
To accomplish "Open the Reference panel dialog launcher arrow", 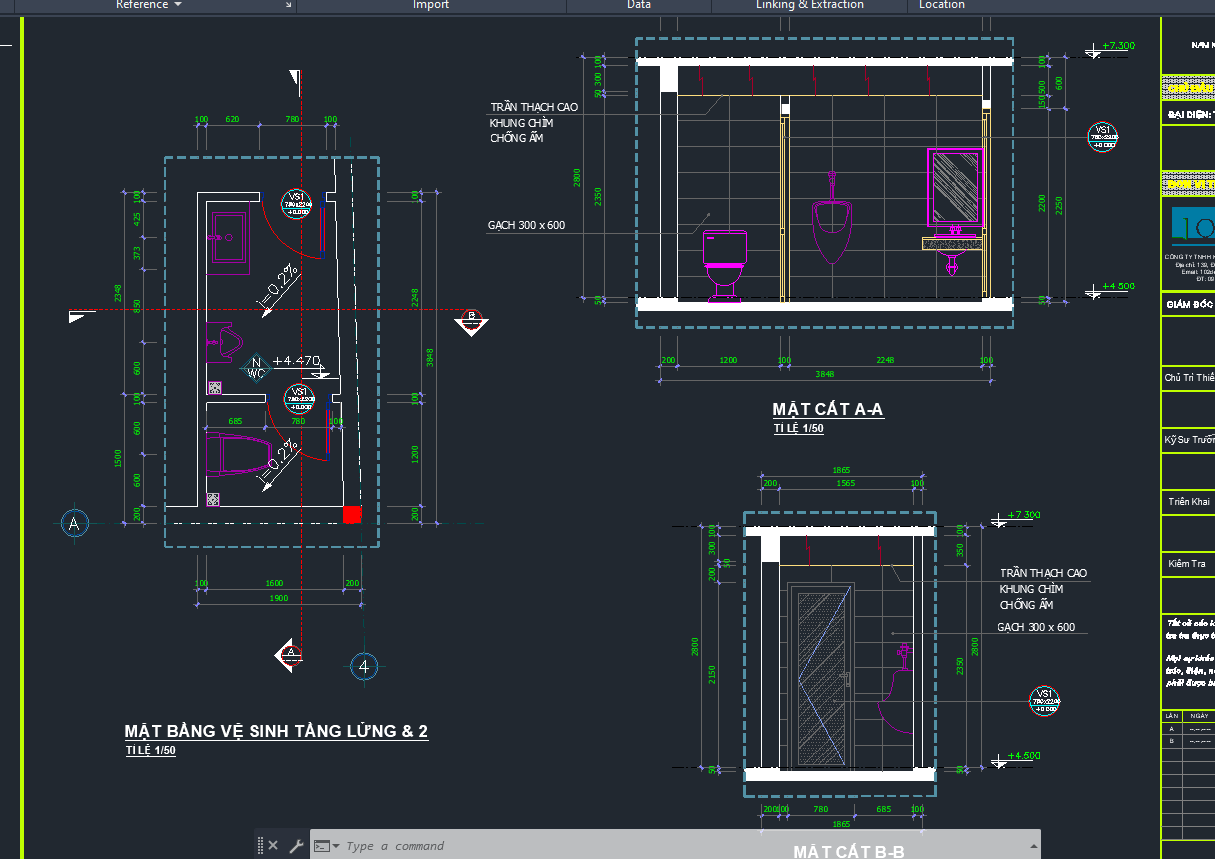I will 289,5.
